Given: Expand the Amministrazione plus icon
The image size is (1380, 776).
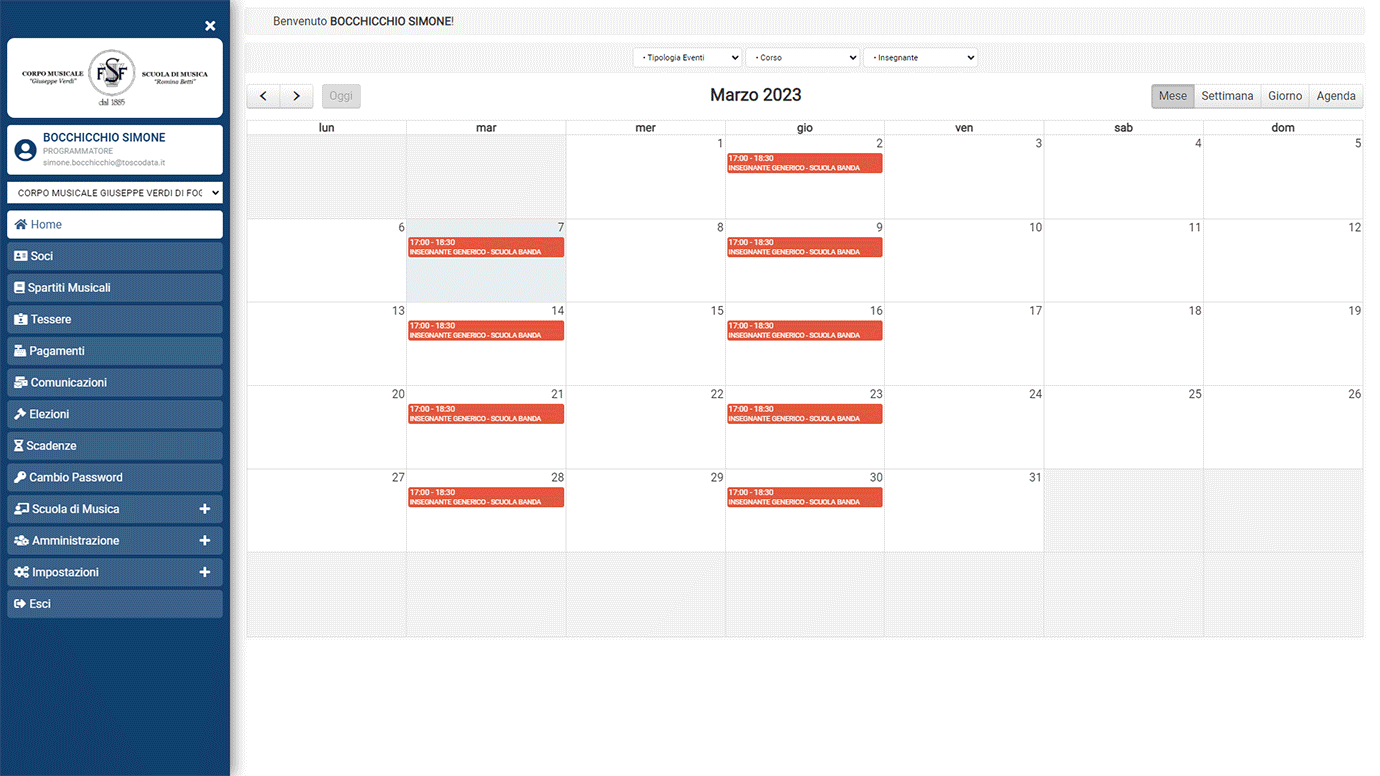Looking at the screenshot, I should click(x=204, y=541).
